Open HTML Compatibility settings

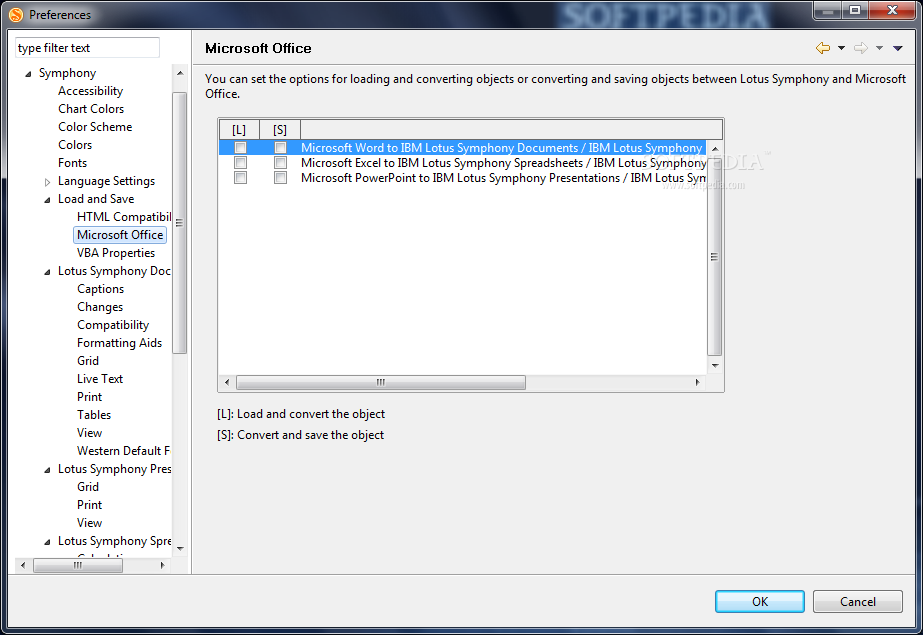click(x=124, y=217)
